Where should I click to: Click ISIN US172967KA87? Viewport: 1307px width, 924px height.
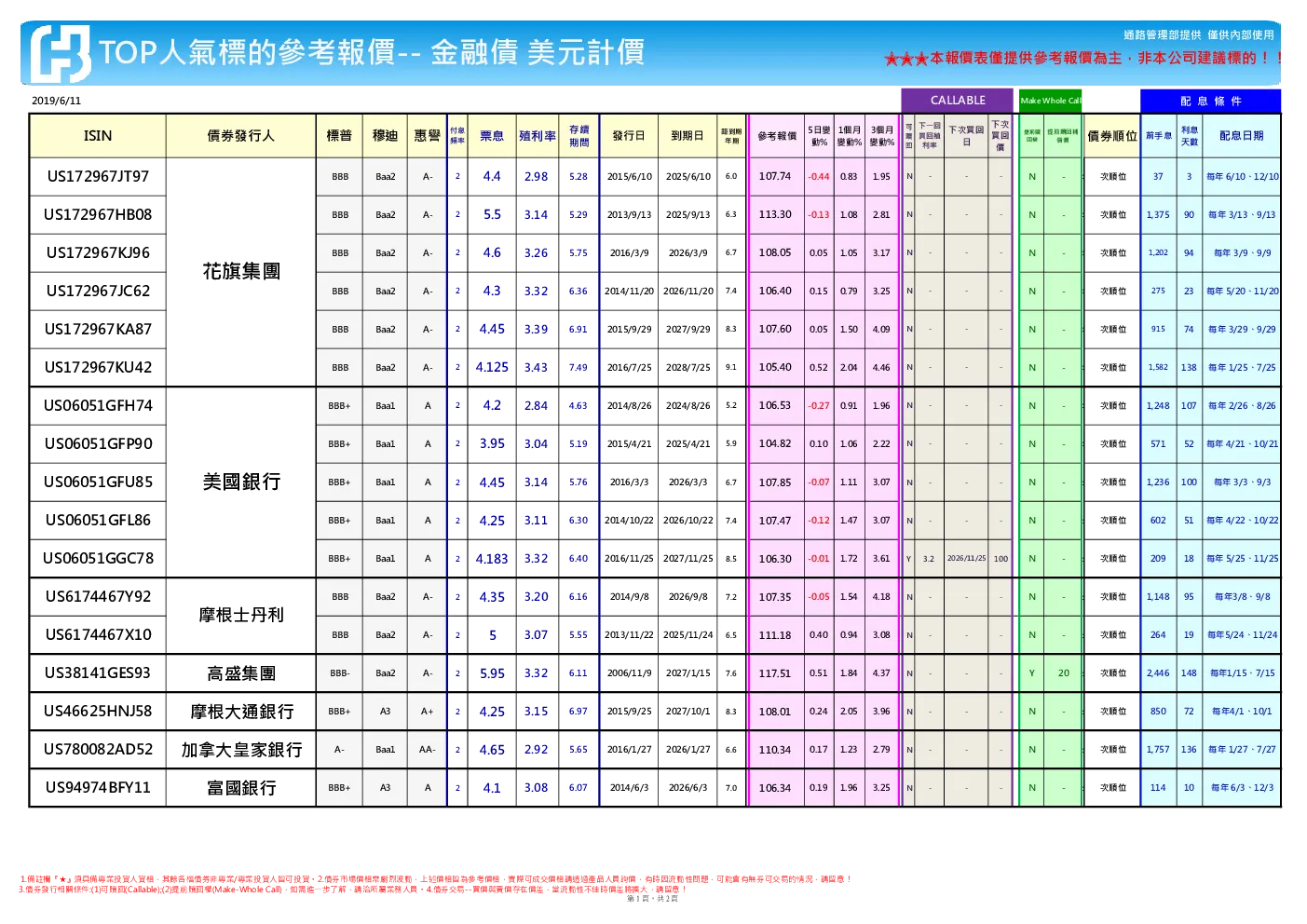[x=98, y=329]
